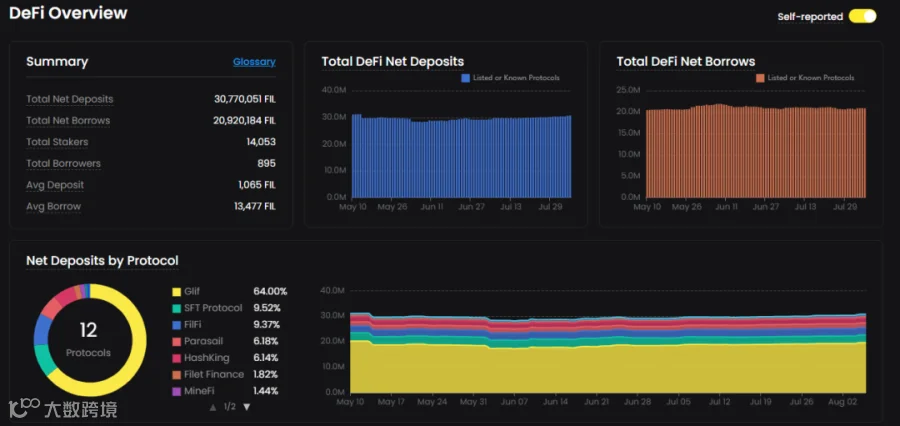Go to previous protocol legend page arrow
This screenshot has width=900, height=426.
(213, 406)
